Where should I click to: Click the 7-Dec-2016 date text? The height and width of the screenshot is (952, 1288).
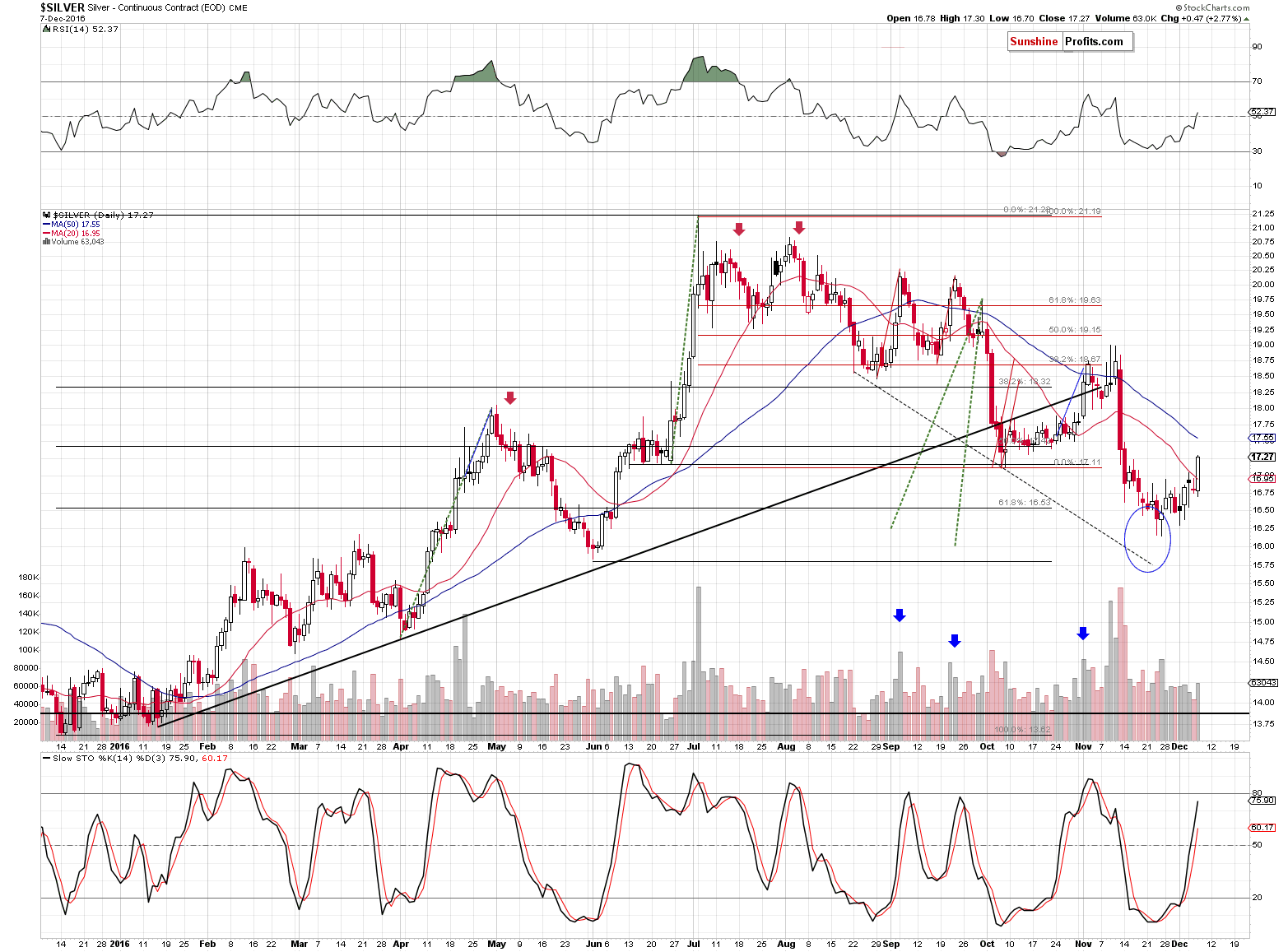tap(63, 18)
